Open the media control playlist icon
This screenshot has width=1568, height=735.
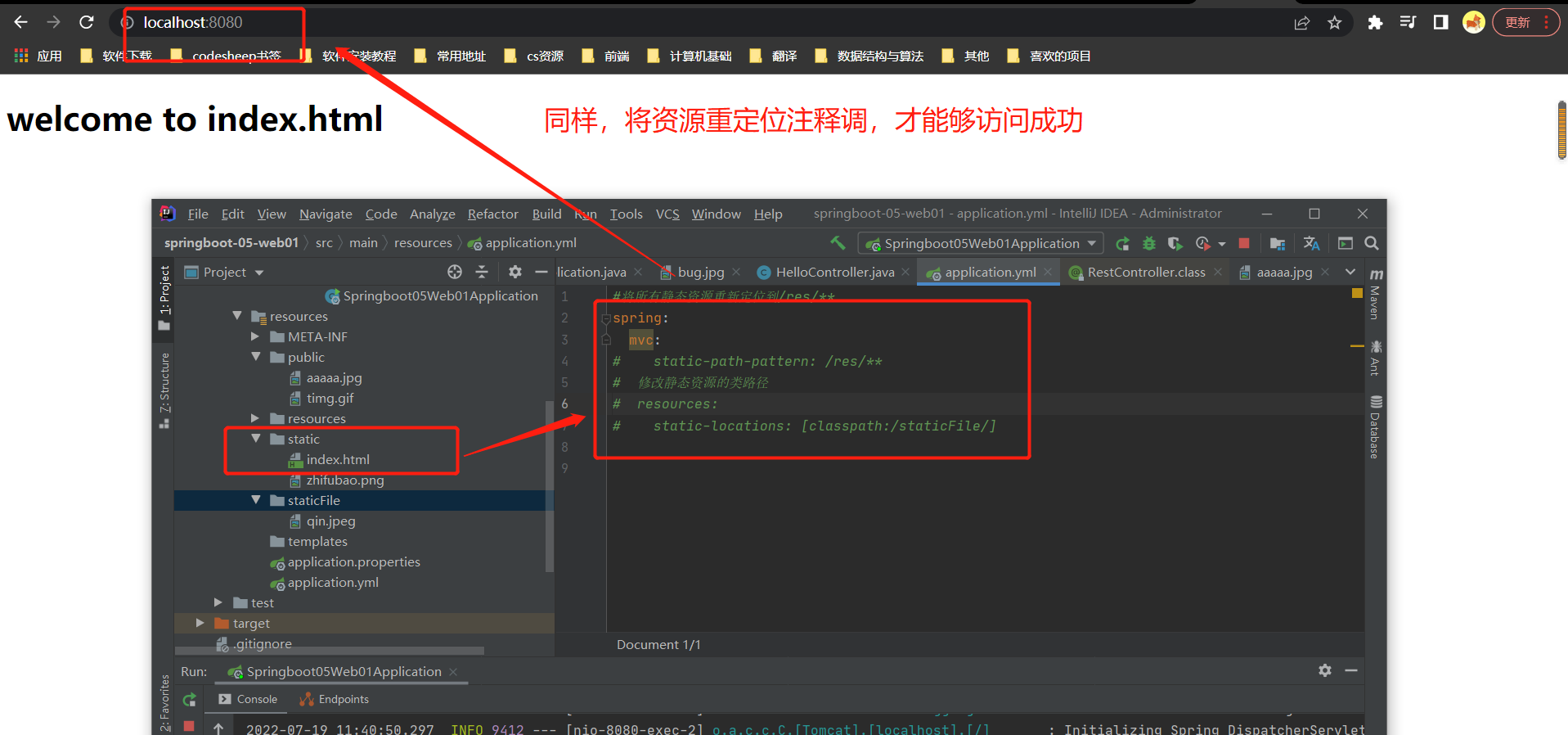[1408, 22]
